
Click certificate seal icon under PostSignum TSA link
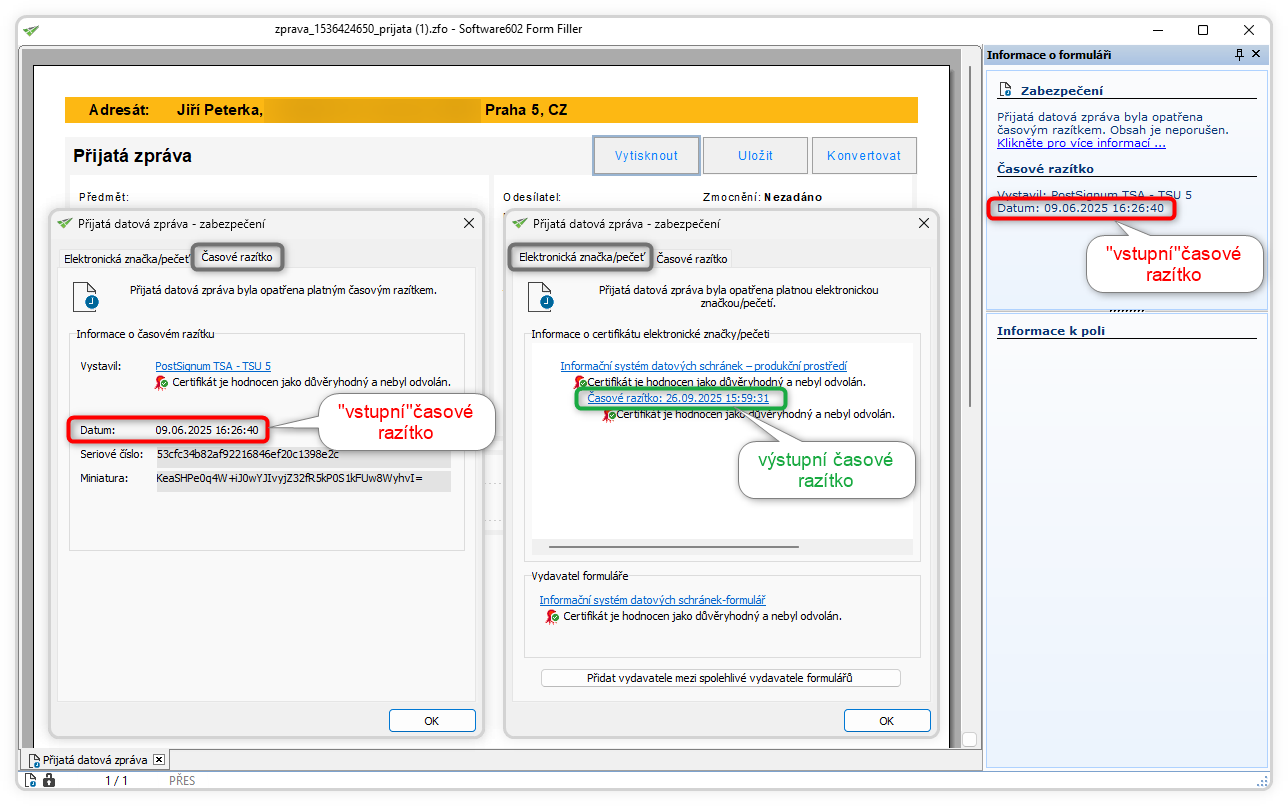point(162,382)
